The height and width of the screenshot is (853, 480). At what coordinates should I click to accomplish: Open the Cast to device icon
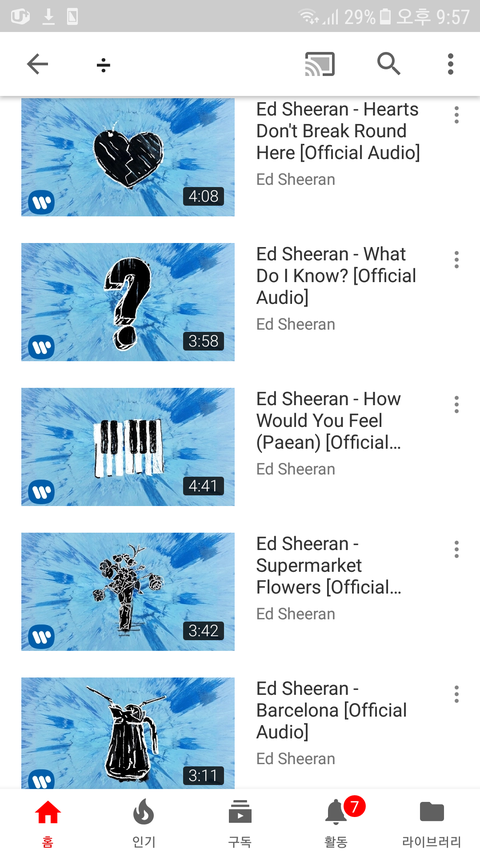[319, 65]
